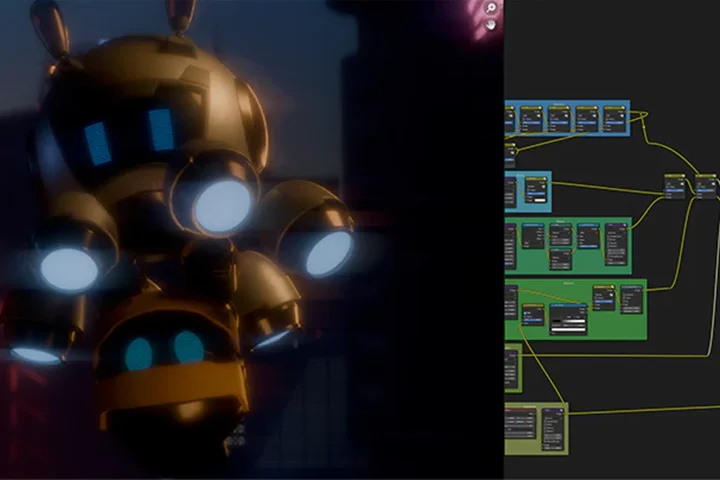
Task: Select header of rightmost node in top blue frame
Action: coord(615,108)
